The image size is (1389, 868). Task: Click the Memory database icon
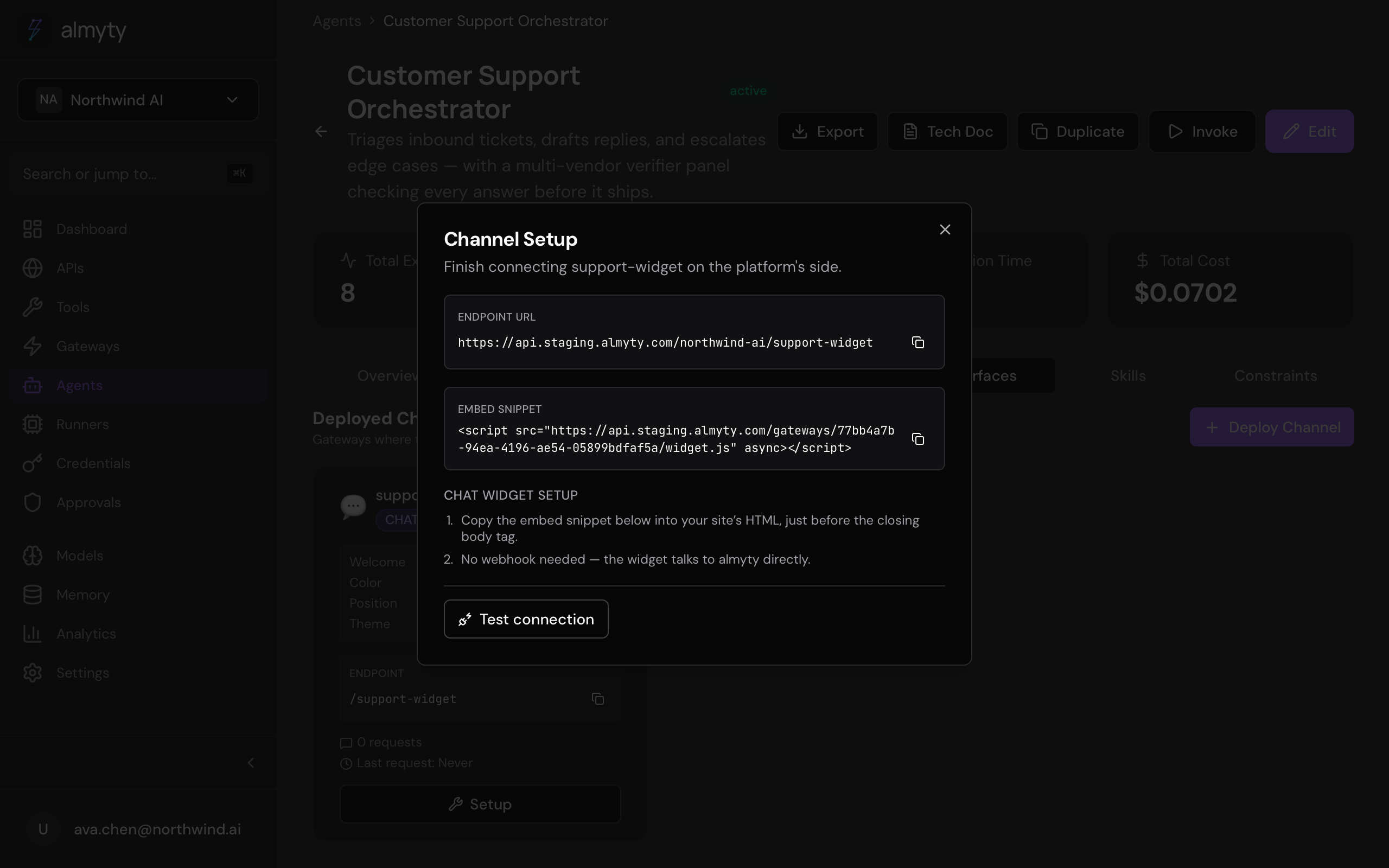point(32,595)
